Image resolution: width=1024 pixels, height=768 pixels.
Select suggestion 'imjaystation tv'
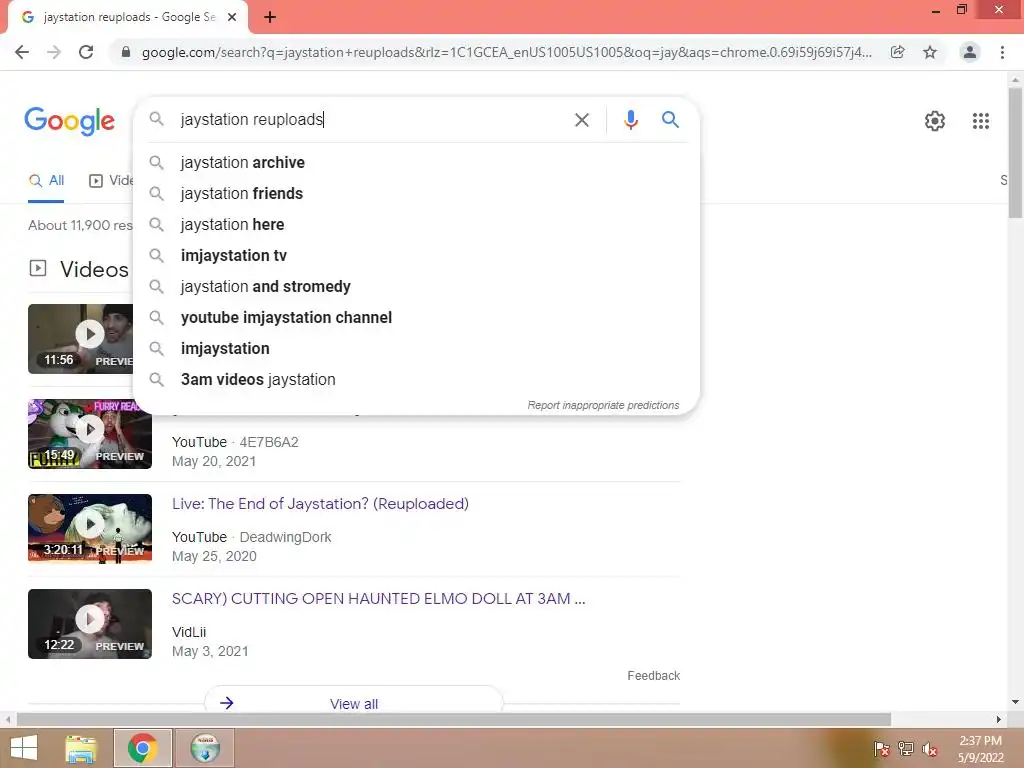click(416, 256)
